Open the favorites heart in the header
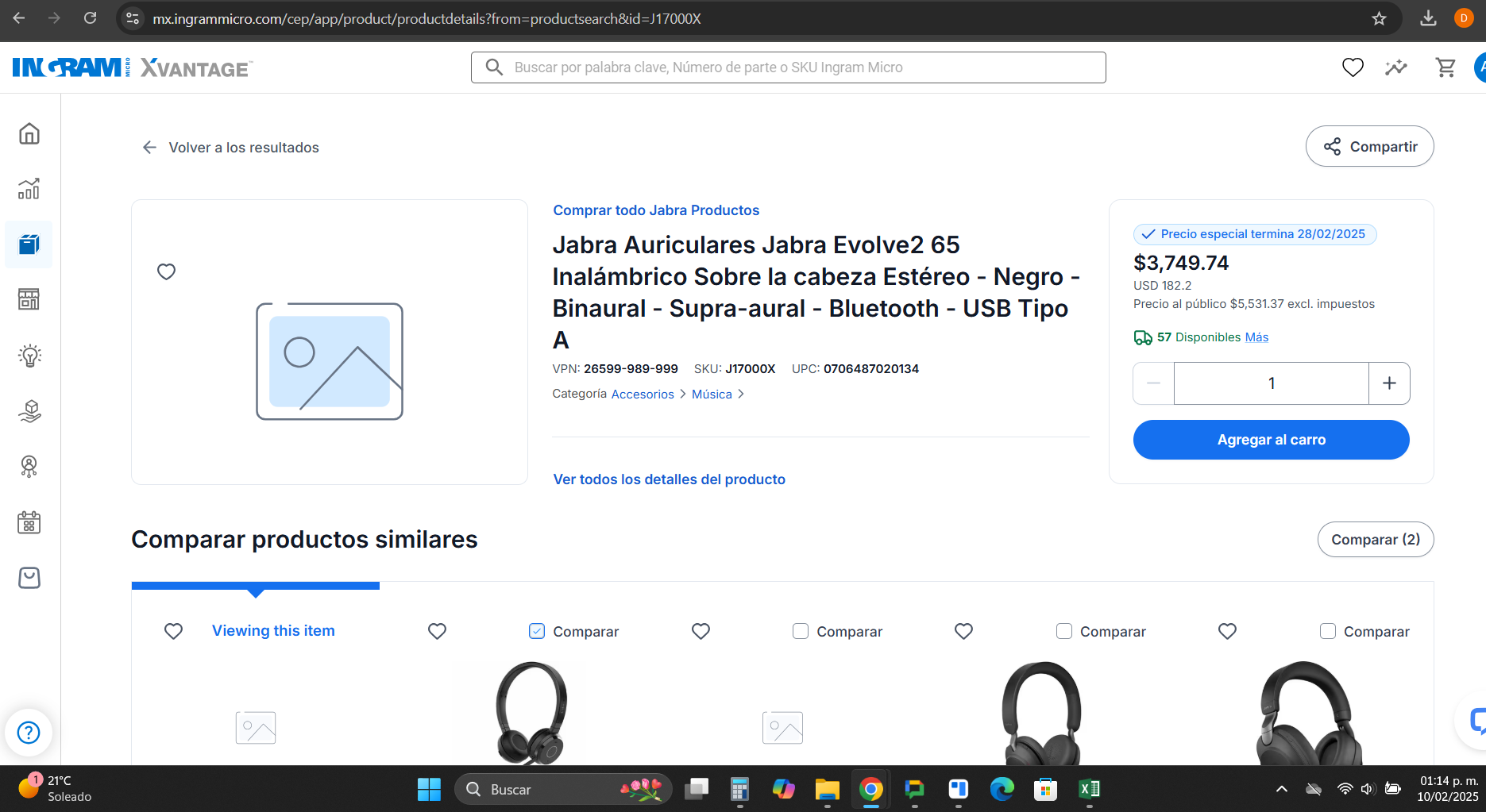 pos(1353,67)
